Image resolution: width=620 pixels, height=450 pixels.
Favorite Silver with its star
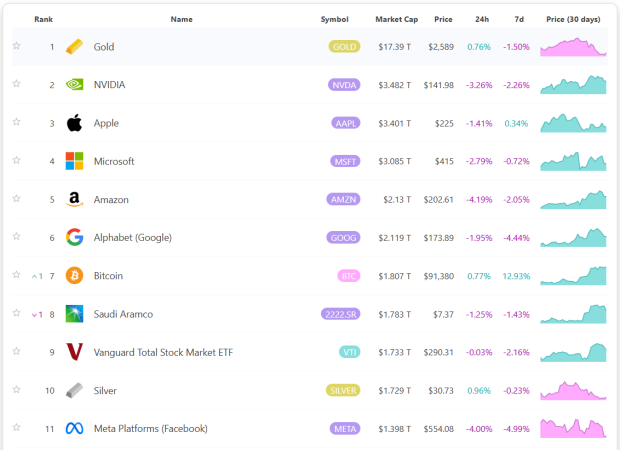tap(17, 389)
